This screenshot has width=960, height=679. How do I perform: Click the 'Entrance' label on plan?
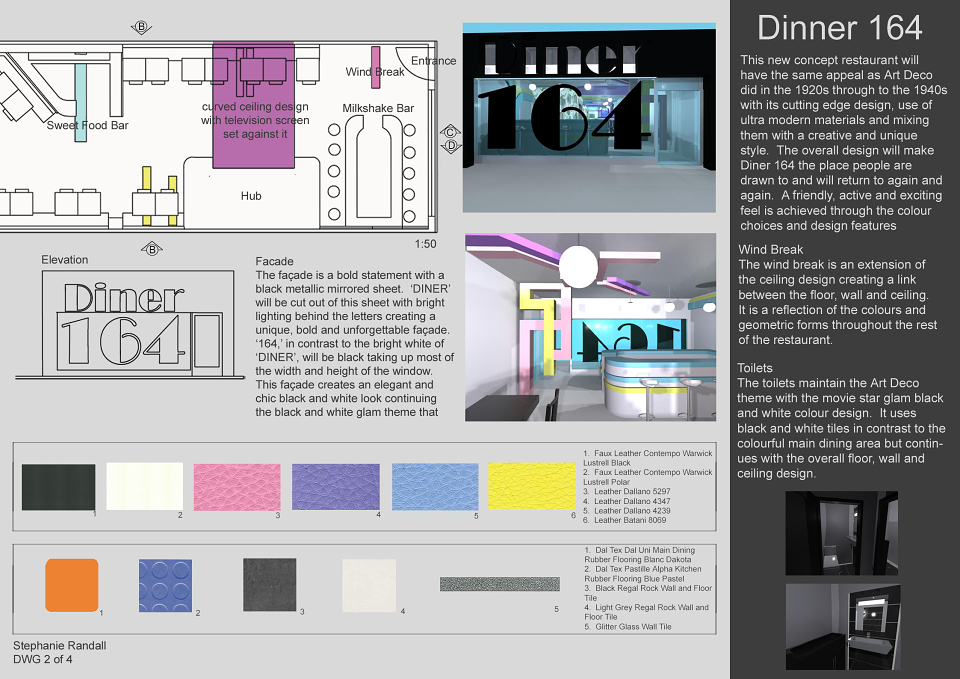tap(433, 61)
